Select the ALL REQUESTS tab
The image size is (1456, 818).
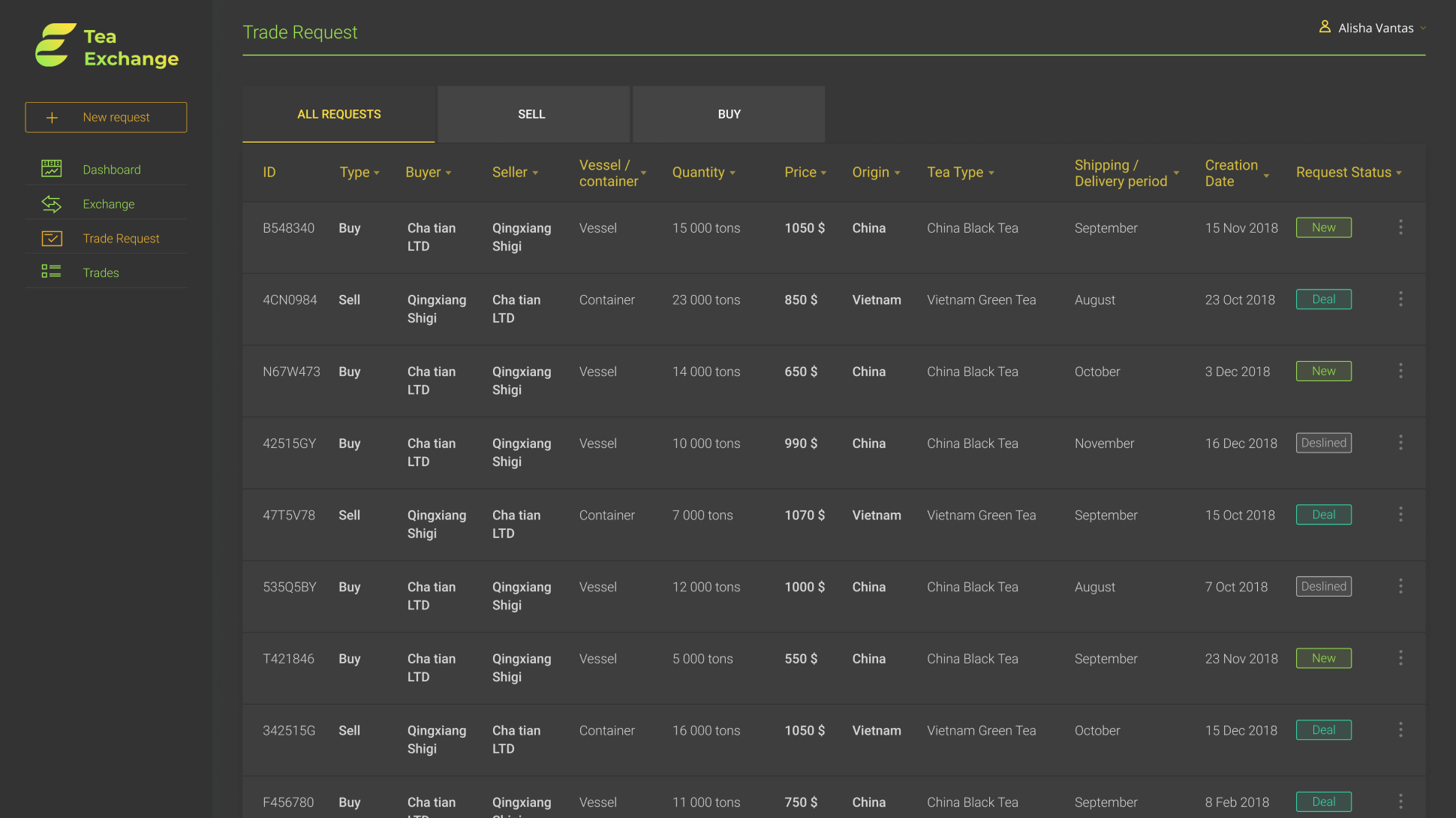click(338, 114)
